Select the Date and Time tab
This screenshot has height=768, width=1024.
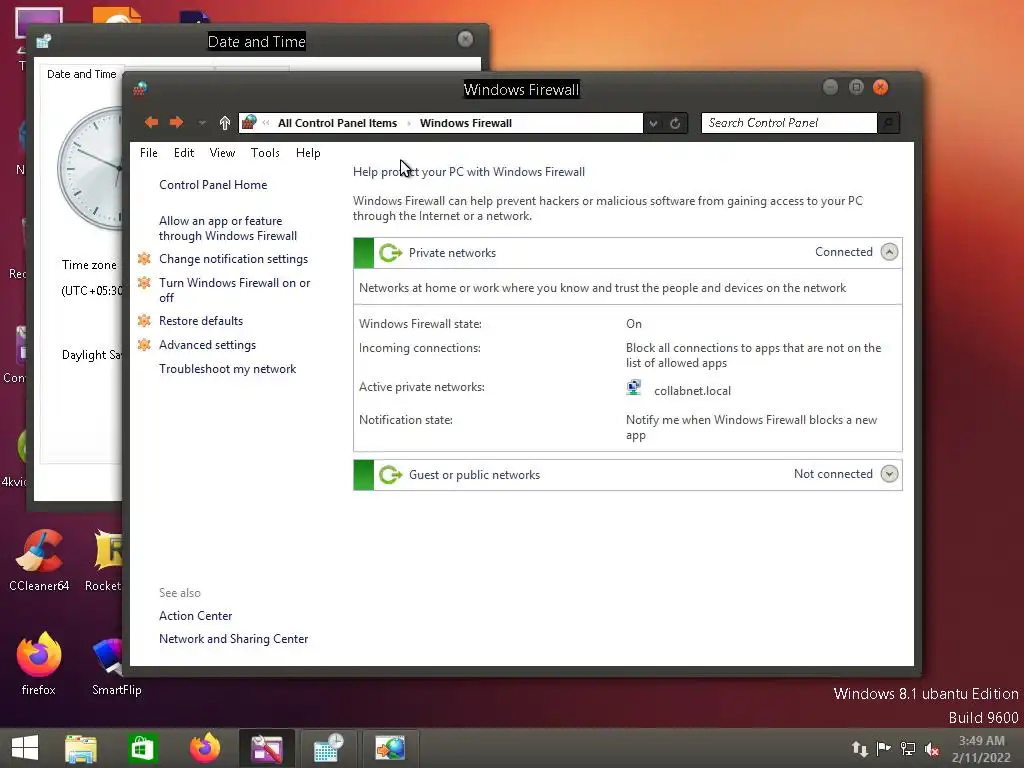tap(82, 74)
